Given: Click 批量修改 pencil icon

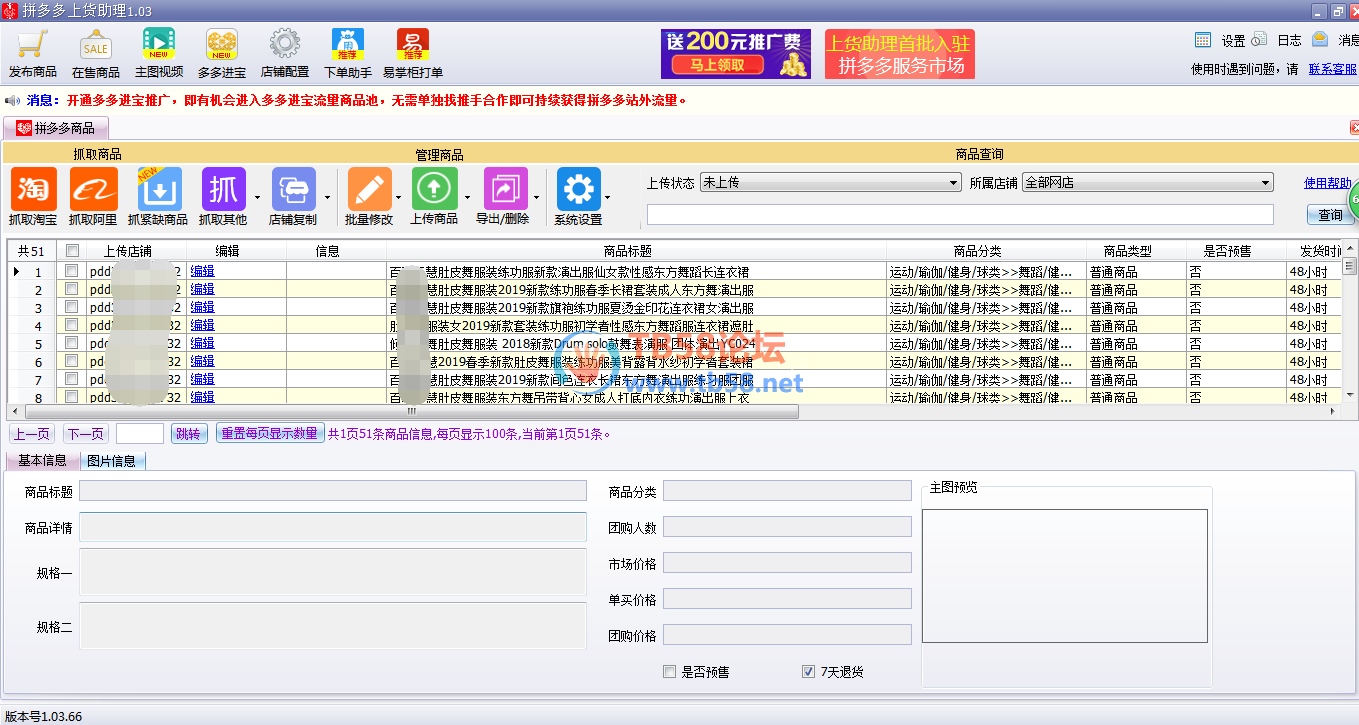Looking at the screenshot, I should coord(369,188).
